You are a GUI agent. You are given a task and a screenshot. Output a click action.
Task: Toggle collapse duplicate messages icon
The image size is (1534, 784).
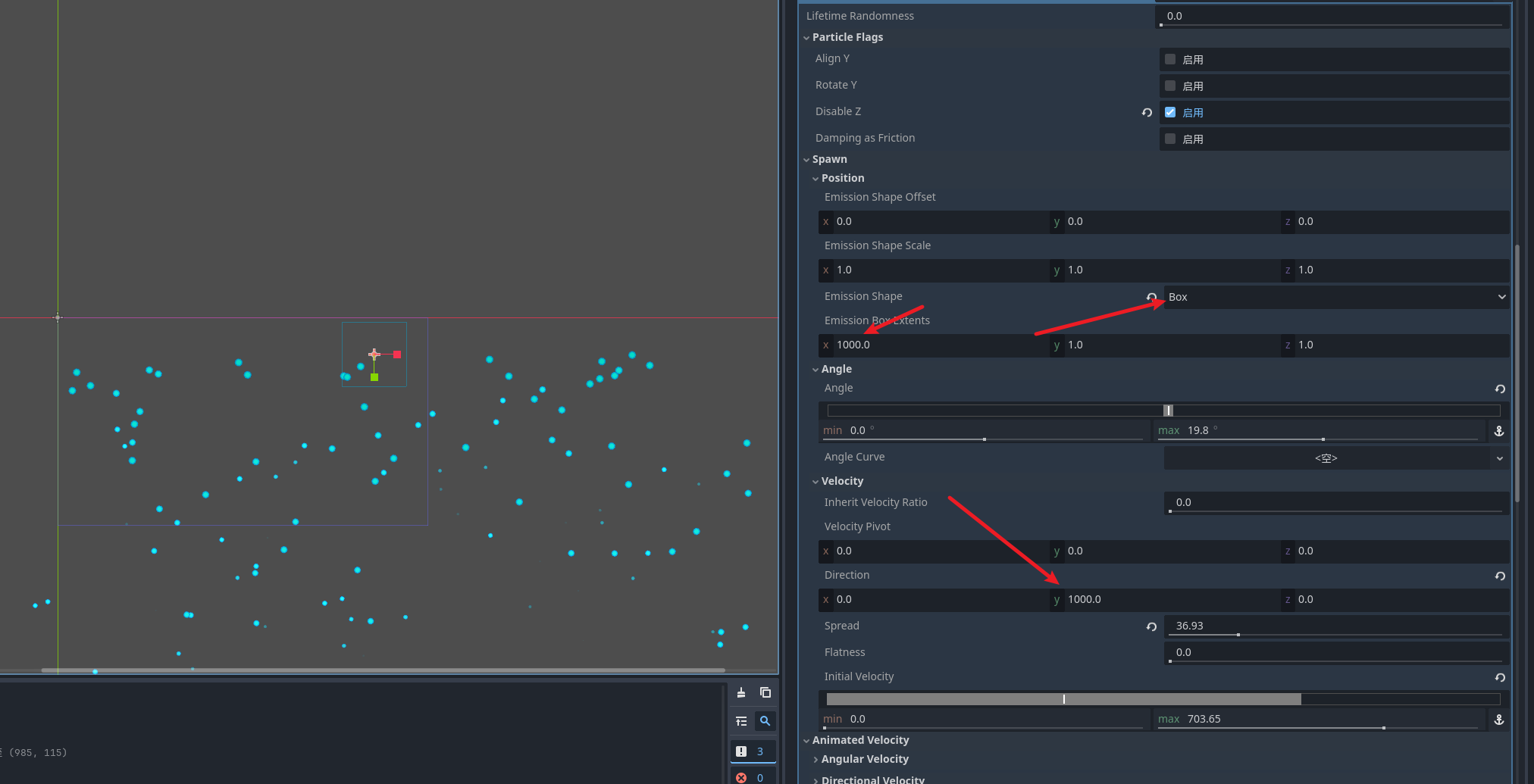(x=741, y=721)
